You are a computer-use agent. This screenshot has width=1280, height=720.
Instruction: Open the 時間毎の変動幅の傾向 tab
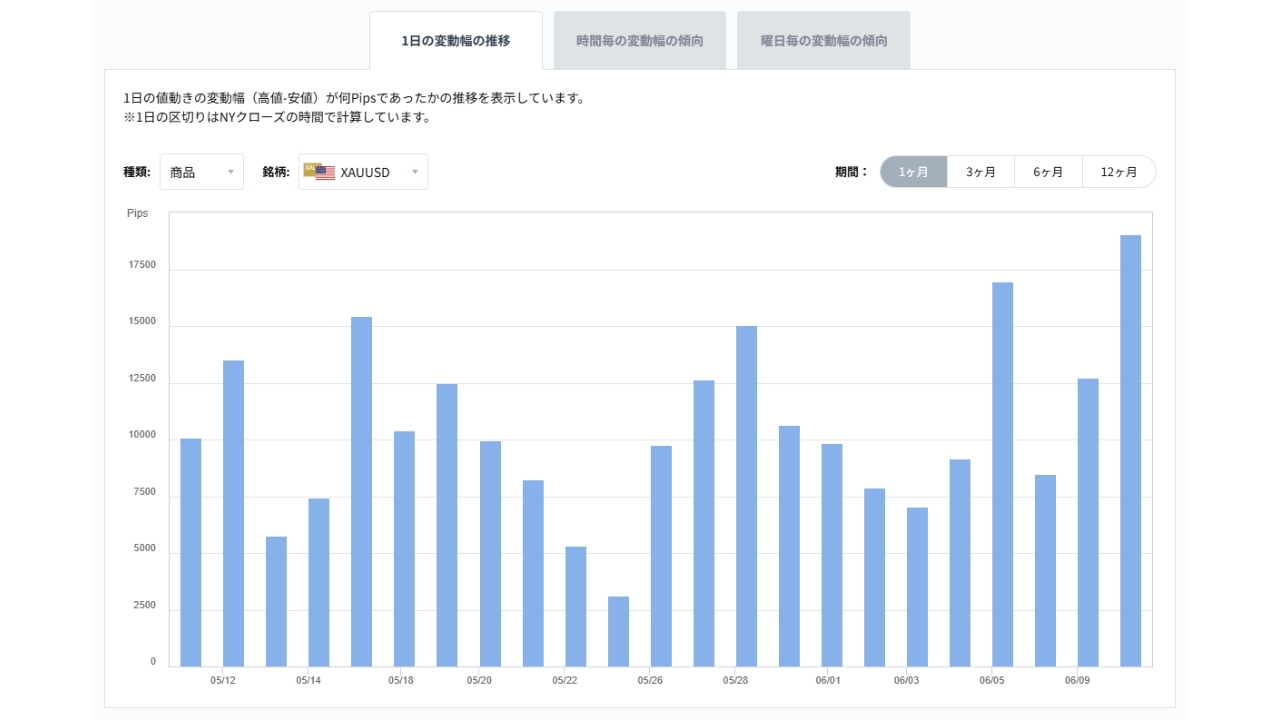pyautogui.click(x=640, y=41)
